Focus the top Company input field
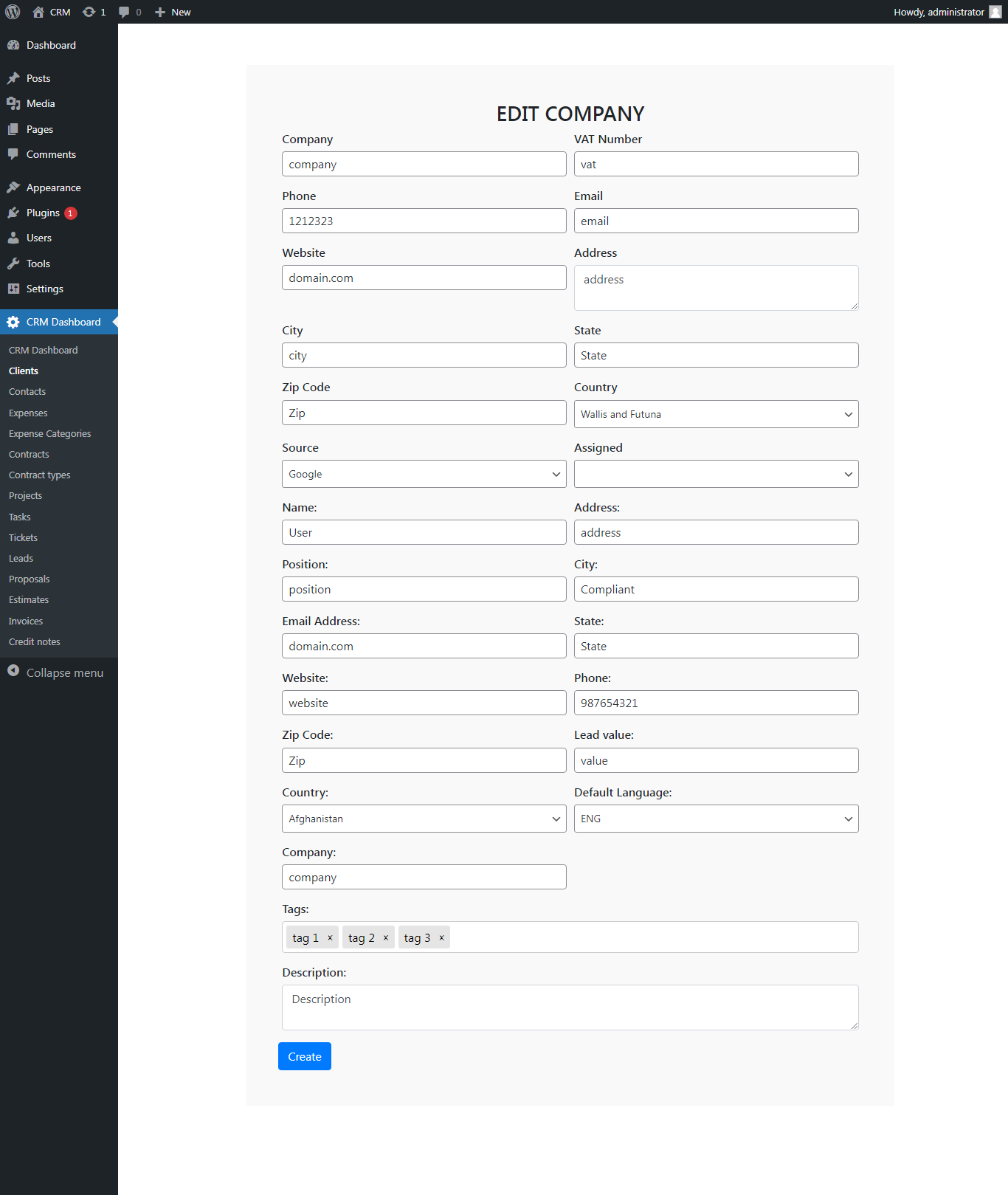 tap(424, 164)
